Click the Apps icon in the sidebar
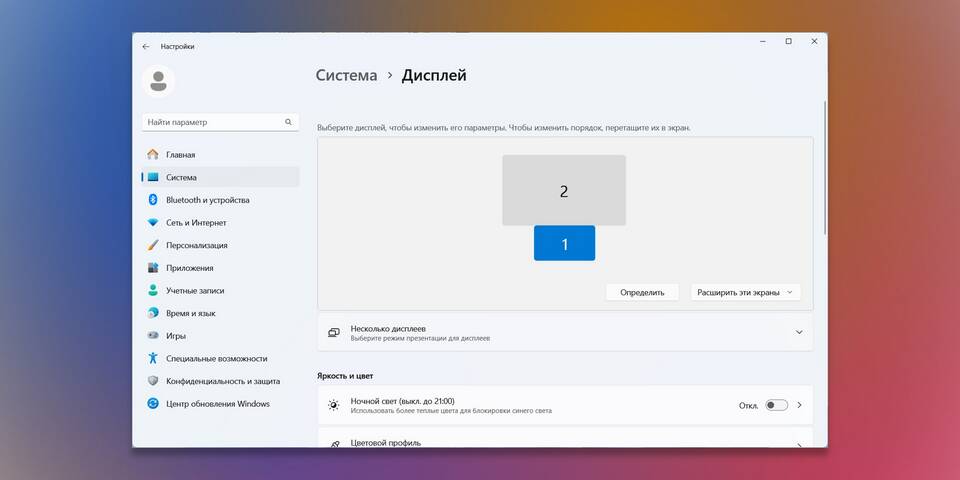The image size is (960, 480). coord(153,268)
